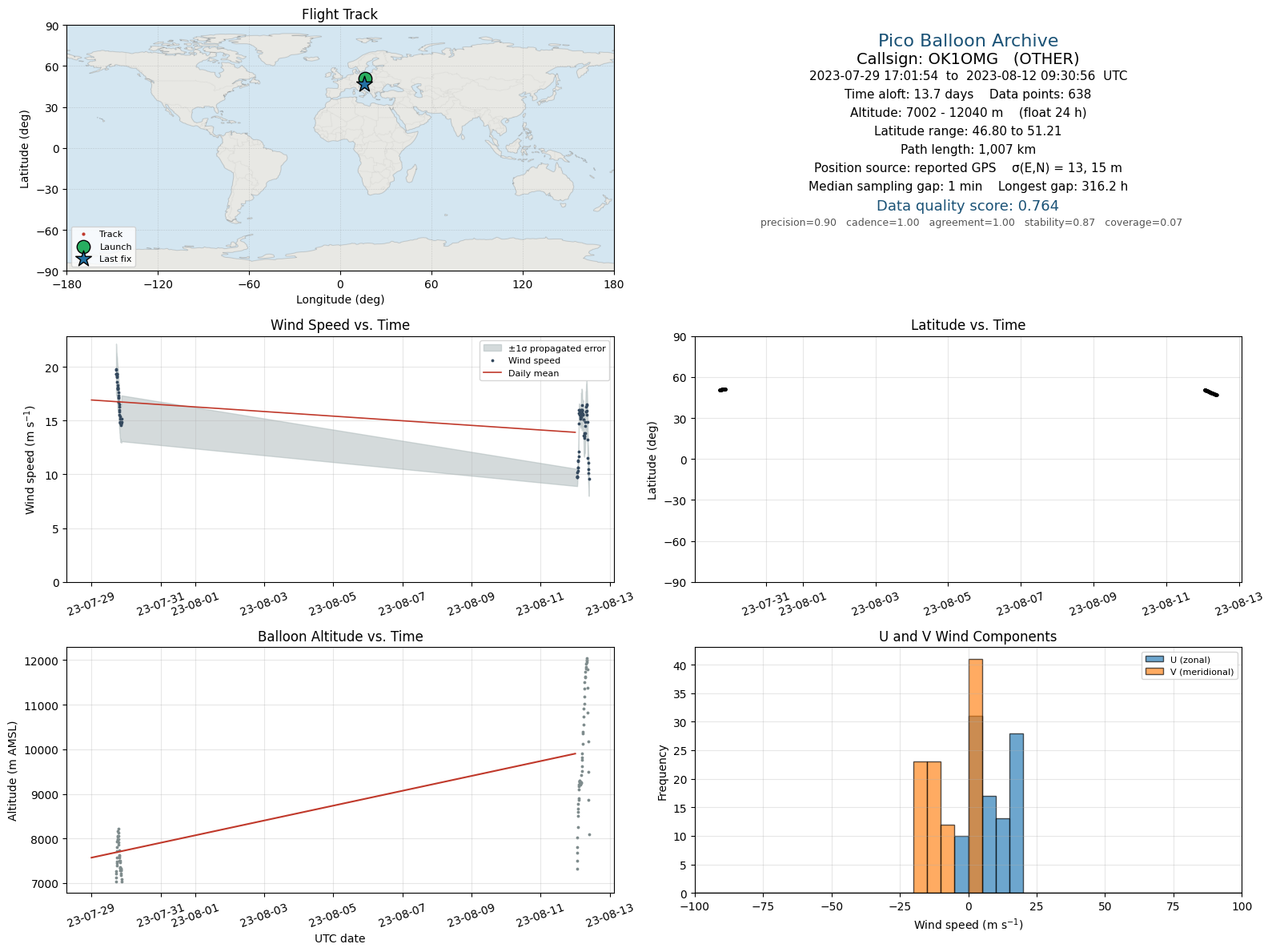Image resolution: width=1272 pixels, height=952 pixels.
Task: Click the 'Pico Balloon Archive' heading
Action: tap(968, 41)
